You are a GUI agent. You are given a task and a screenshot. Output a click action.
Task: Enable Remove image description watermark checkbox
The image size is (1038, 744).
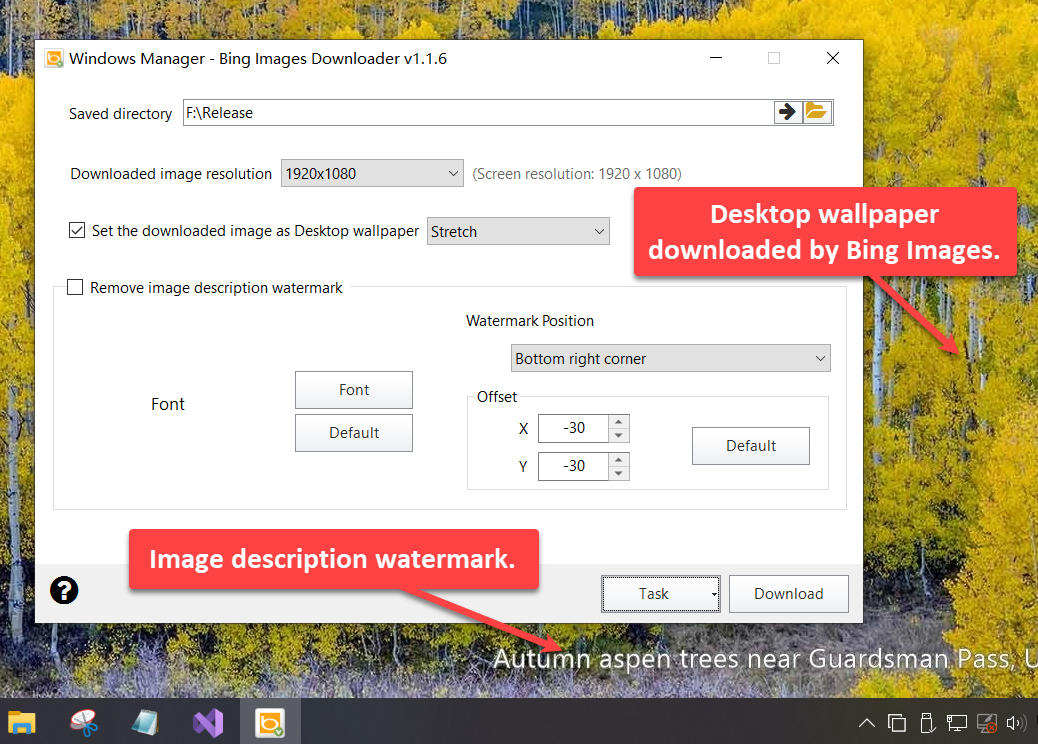click(x=75, y=287)
